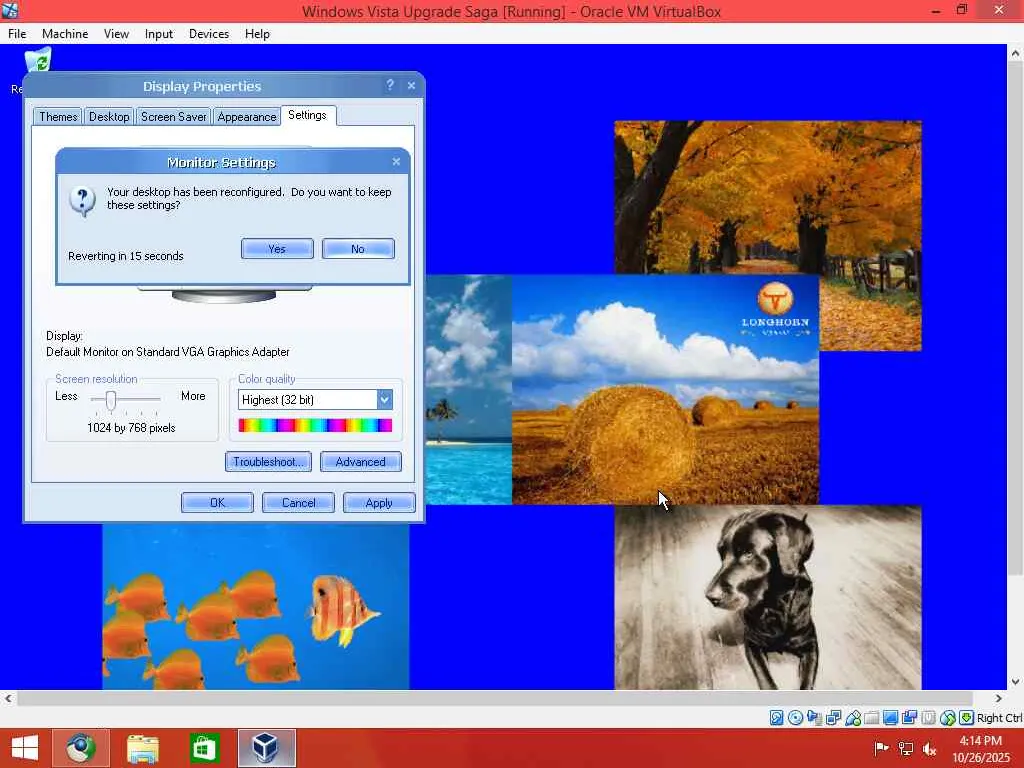Click the muted speaker tray icon
The height and width of the screenshot is (768, 1024).
(x=929, y=748)
